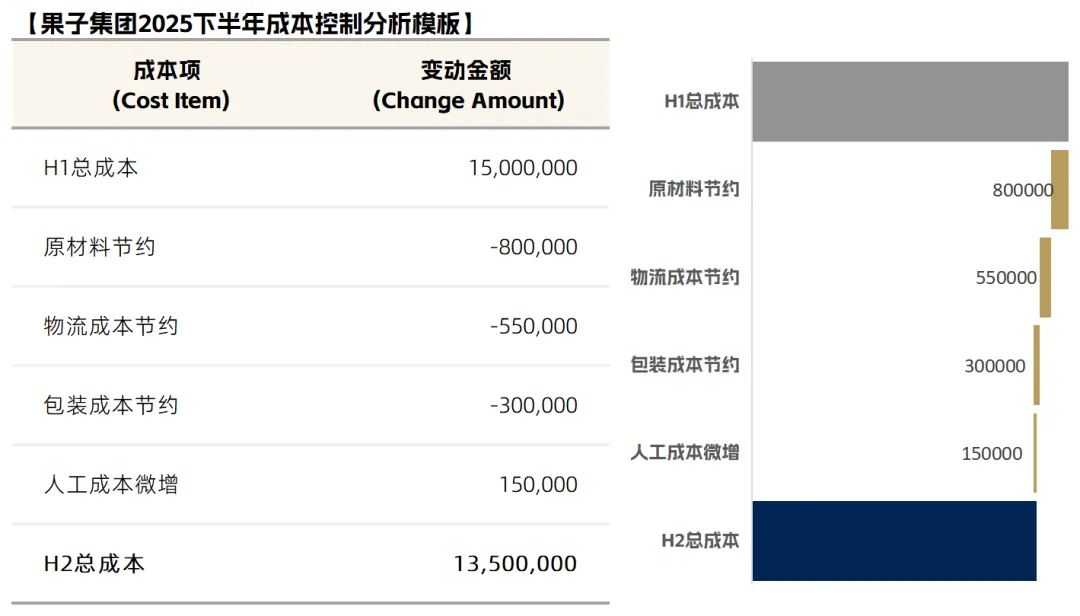Select the gray H1总成本 chart bar
The image size is (1080, 616).
[x=910, y=101]
